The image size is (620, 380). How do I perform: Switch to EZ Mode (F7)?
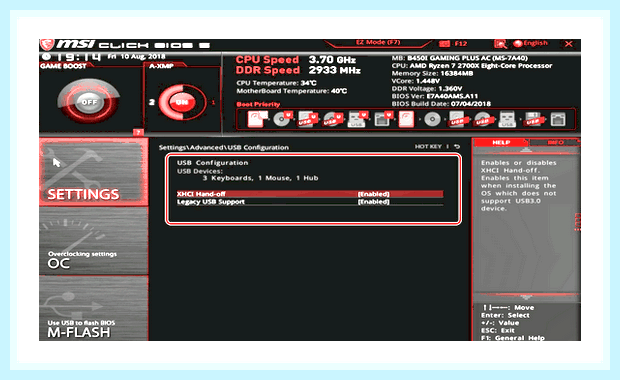click(378, 43)
